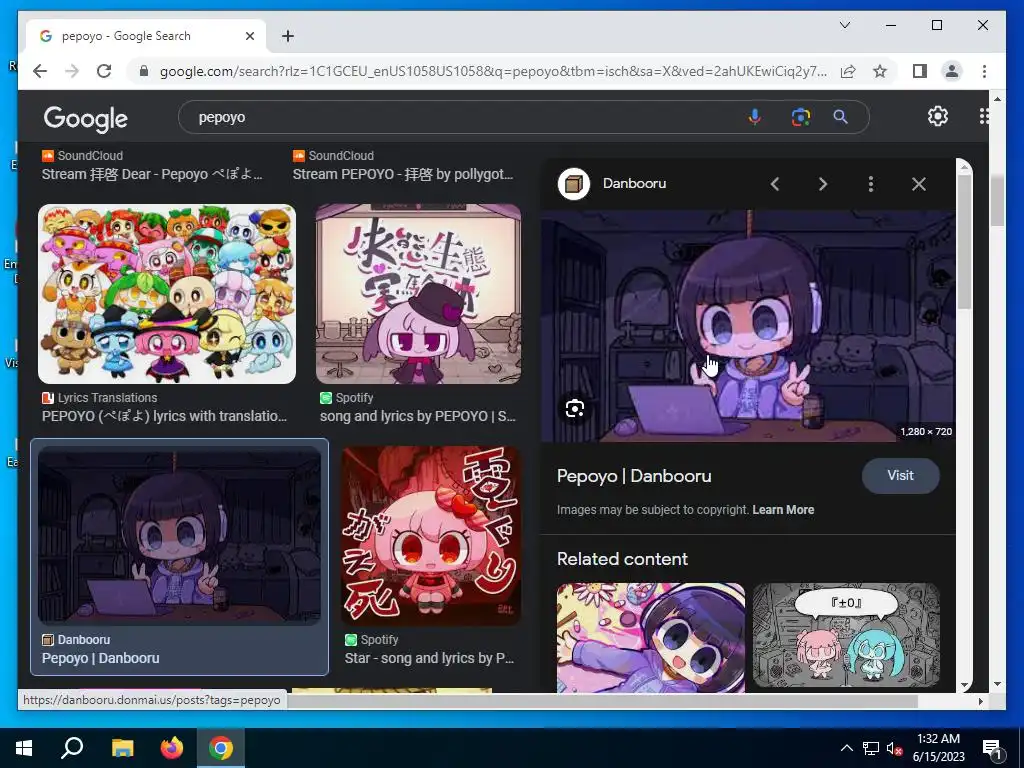1024x768 pixels.
Task: Click the 1,280 × 720 size label
Action: (926, 432)
